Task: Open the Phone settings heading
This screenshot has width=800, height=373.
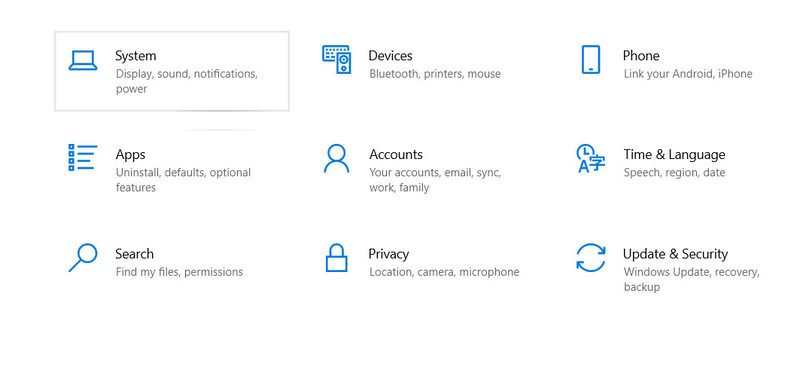Action: (641, 56)
